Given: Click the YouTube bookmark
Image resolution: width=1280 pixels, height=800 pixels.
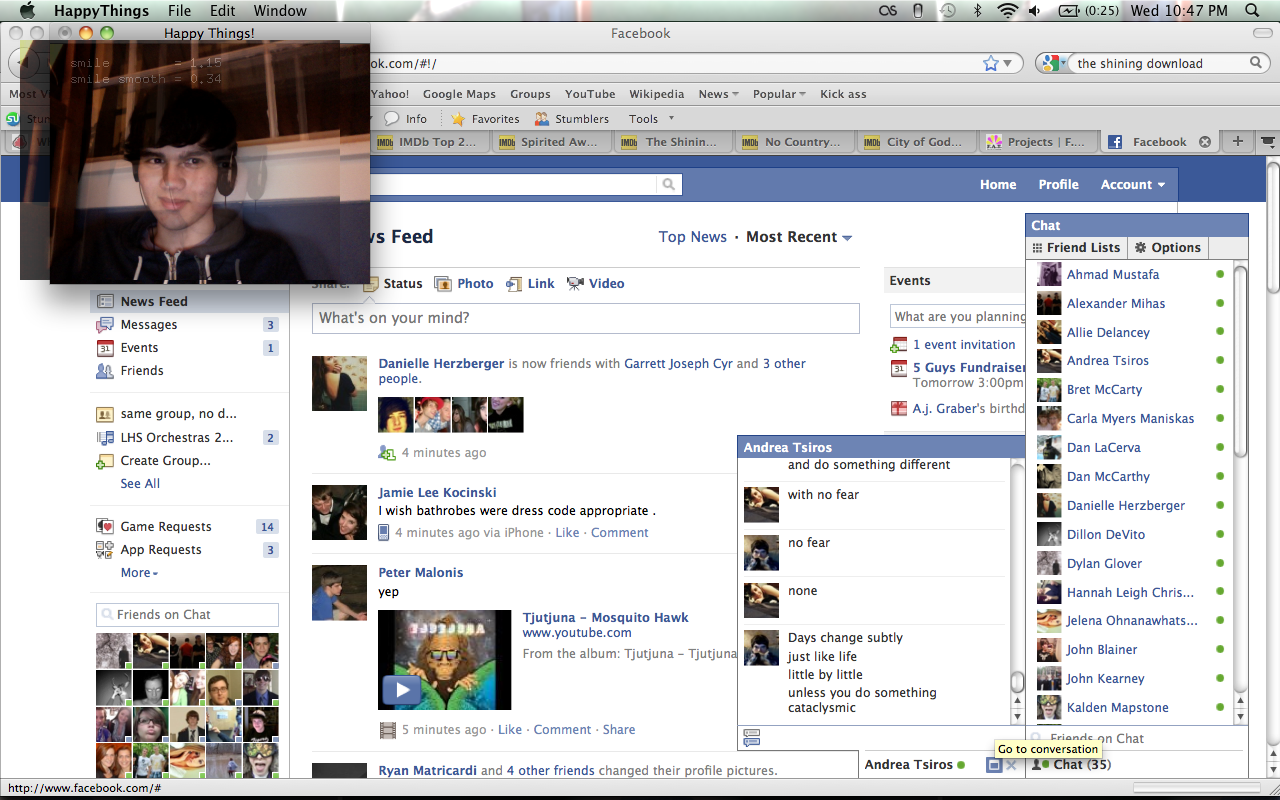Looking at the screenshot, I should 590,94.
